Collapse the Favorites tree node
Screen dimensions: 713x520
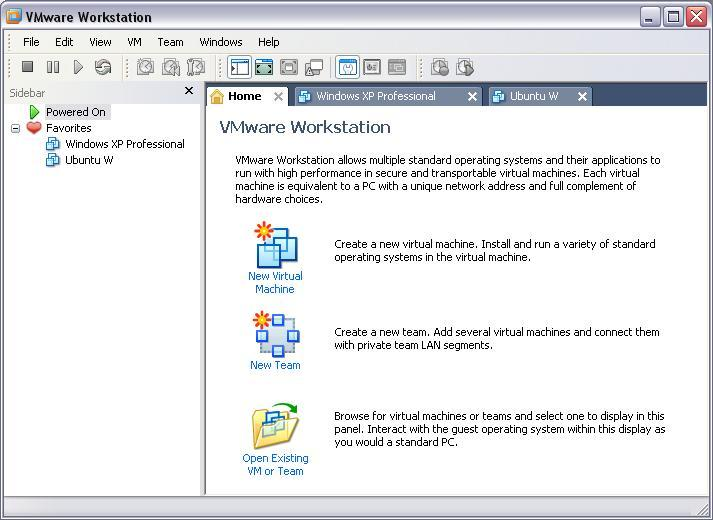(x=15, y=129)
